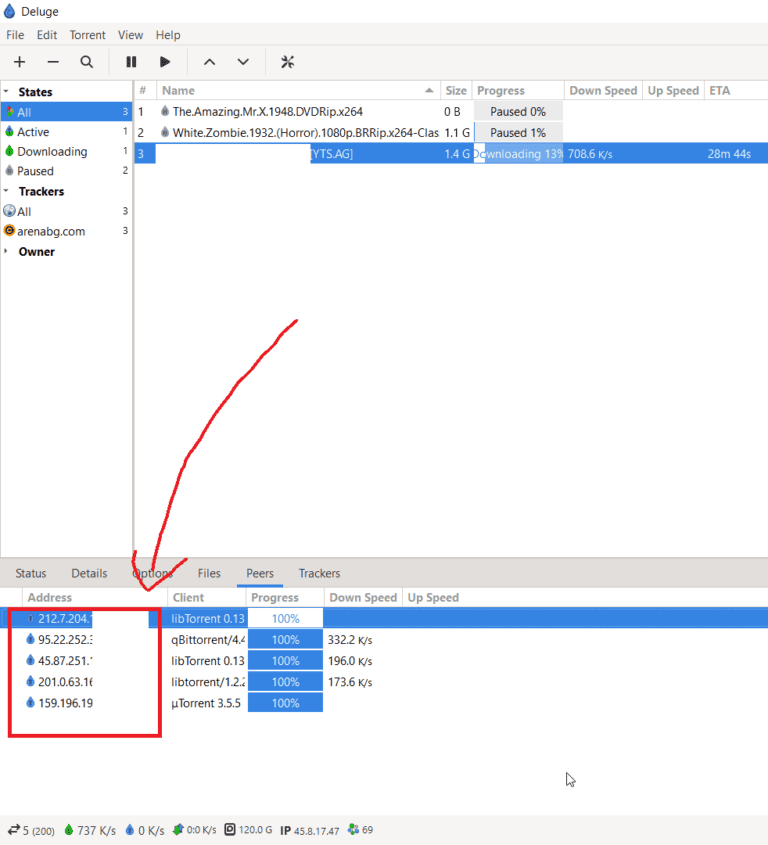Click the download speed indicator in status bar
The height and width of the screenshot is (845, 768).
[x=89, y=830]
